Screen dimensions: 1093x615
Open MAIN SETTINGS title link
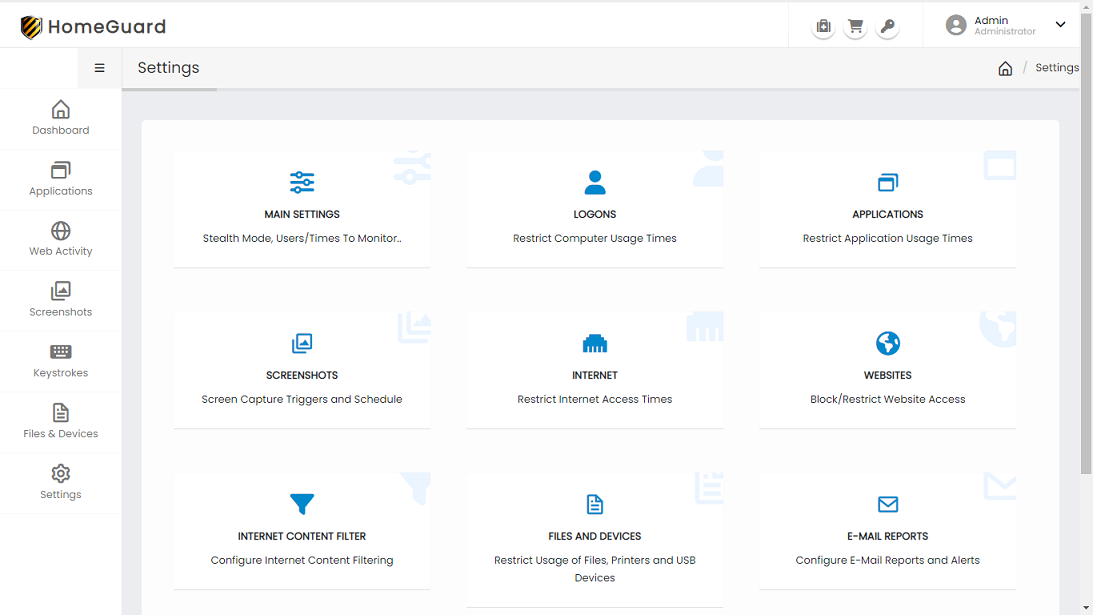pos(302,215)
